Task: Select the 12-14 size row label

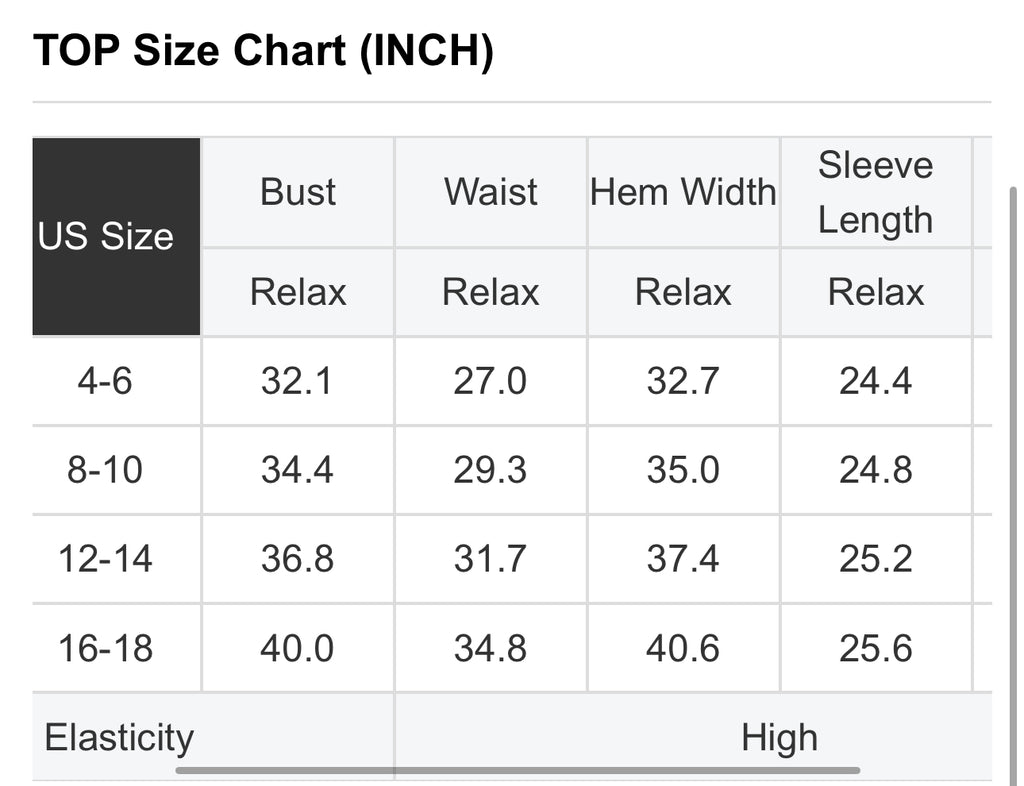Action: pos(105,559)
